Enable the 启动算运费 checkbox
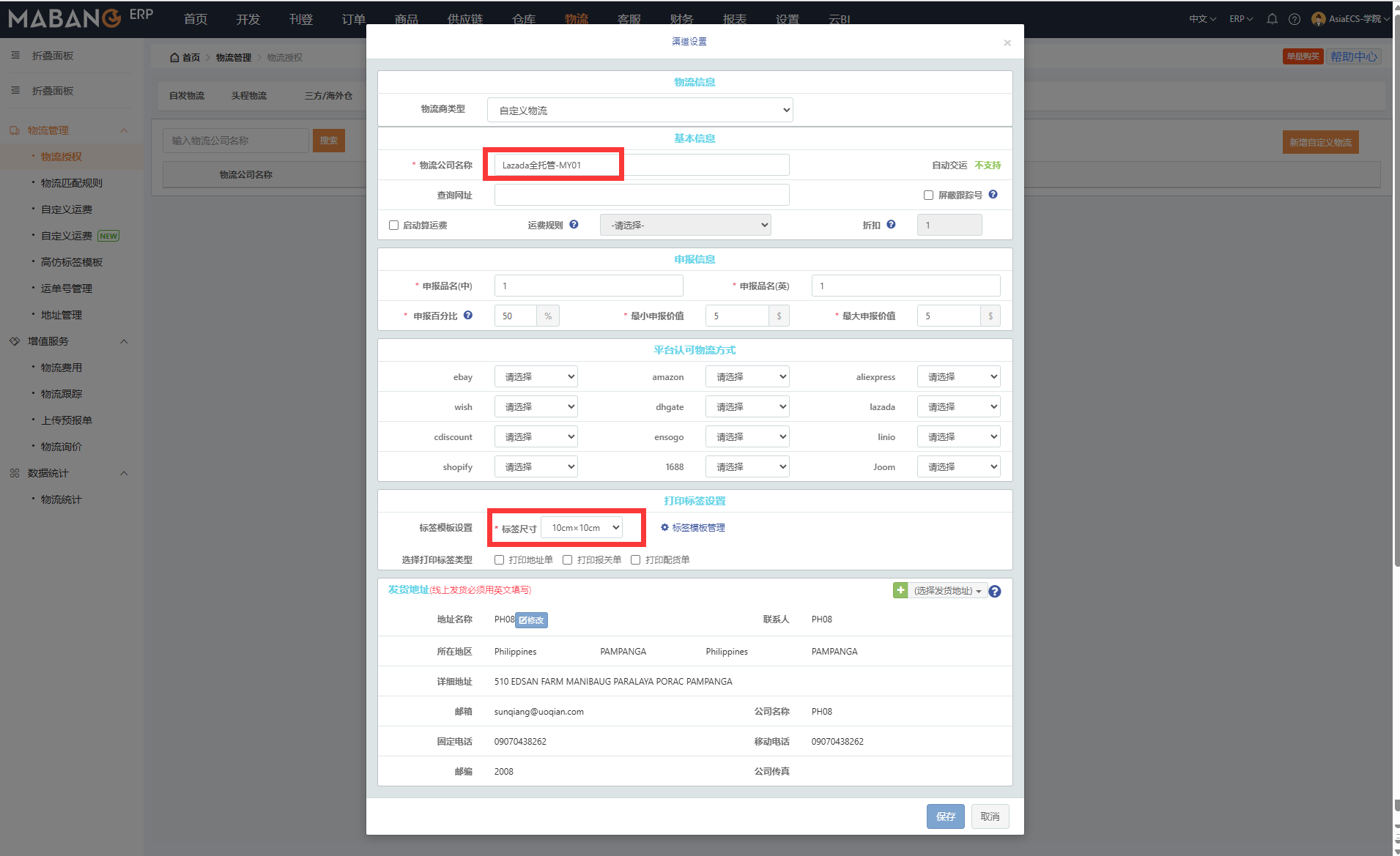The width and height of the screenshot is (1400, 856). [x=393, y=225]
